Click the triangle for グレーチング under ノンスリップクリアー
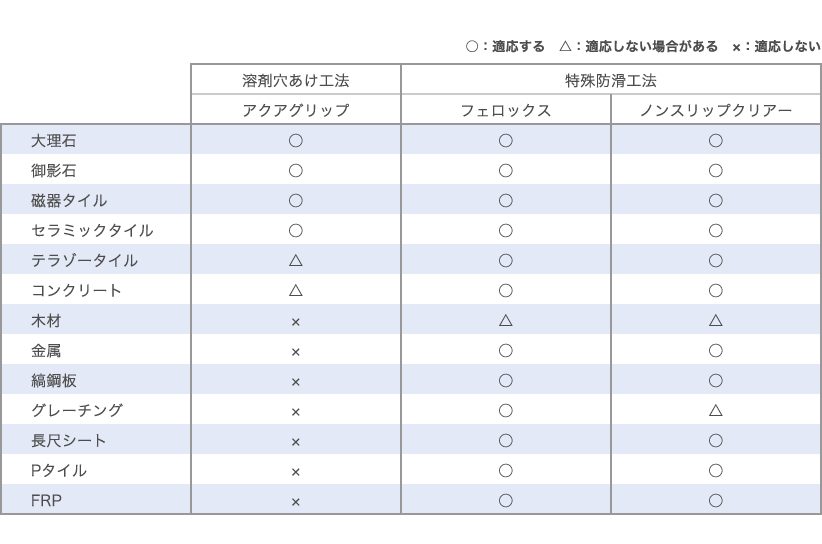This screenshot has width=822, height=544. [716, 410]
